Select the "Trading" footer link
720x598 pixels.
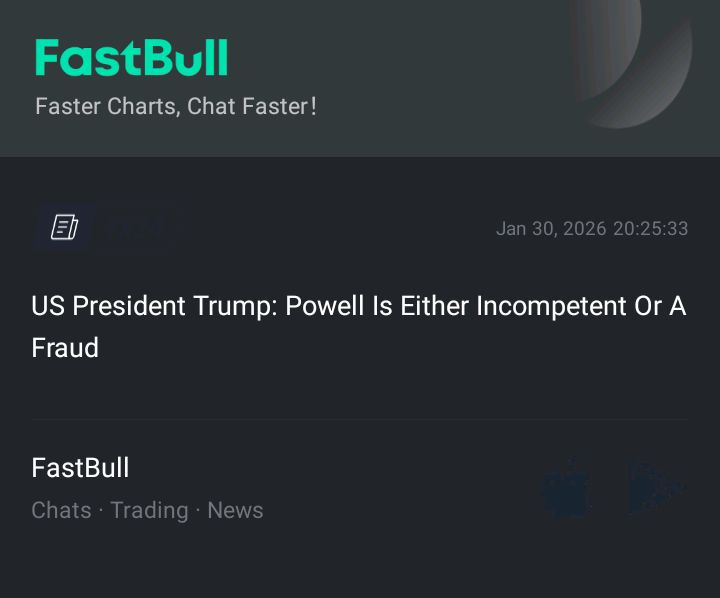point(149,510)
